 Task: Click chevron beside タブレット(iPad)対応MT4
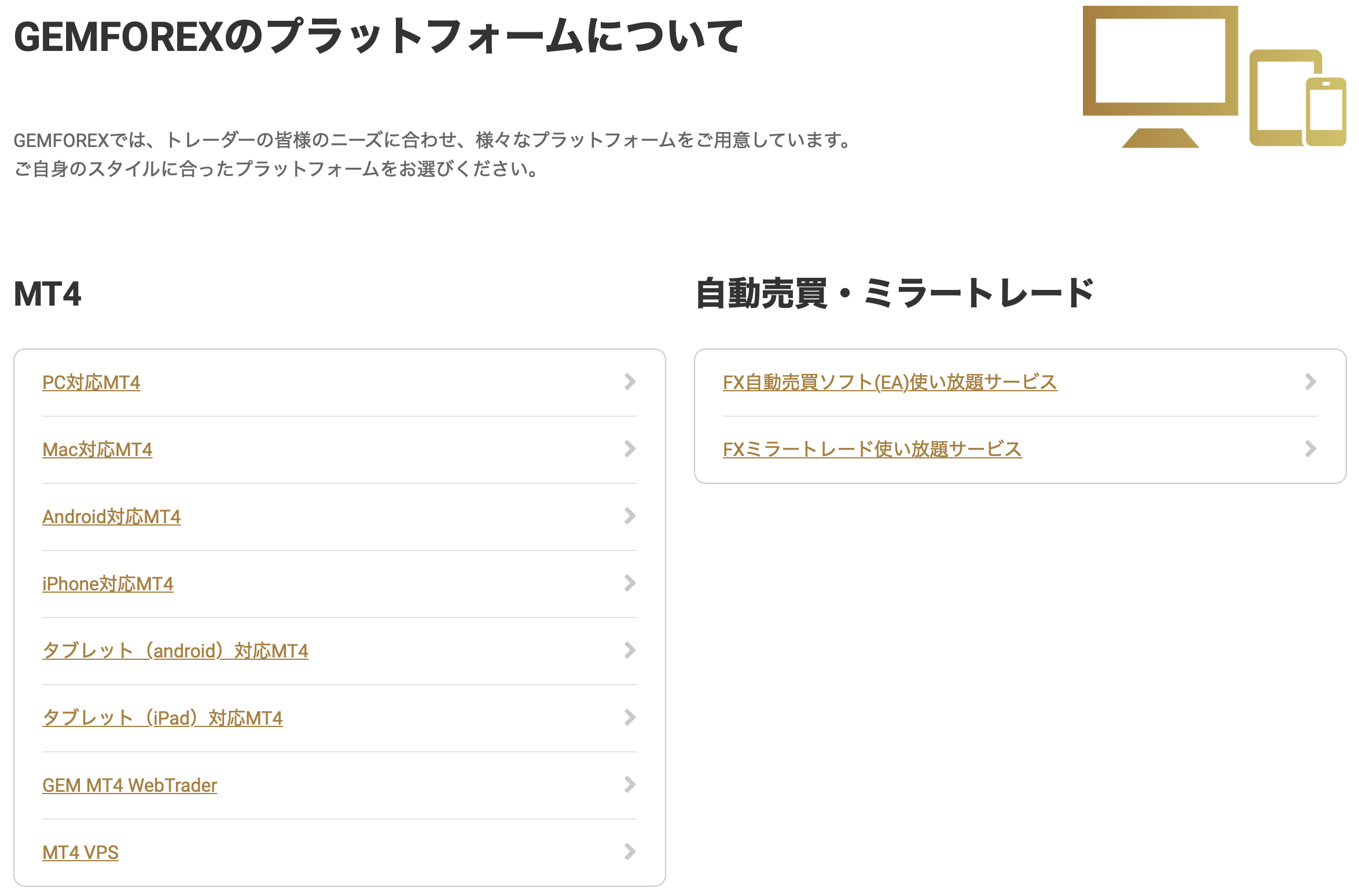pos(630,717)
